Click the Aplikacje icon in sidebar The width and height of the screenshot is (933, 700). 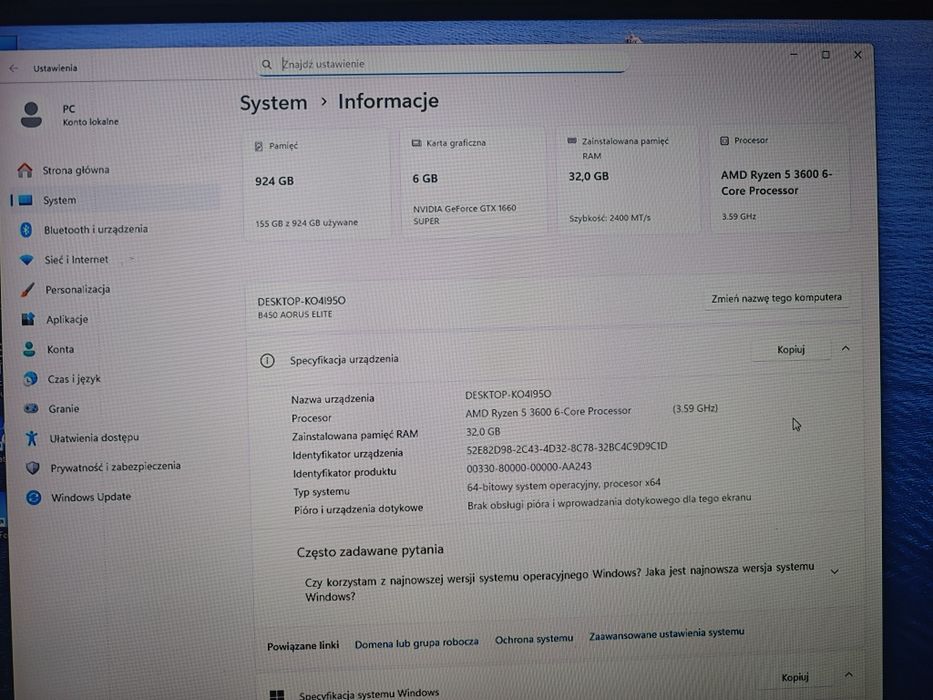28,320
